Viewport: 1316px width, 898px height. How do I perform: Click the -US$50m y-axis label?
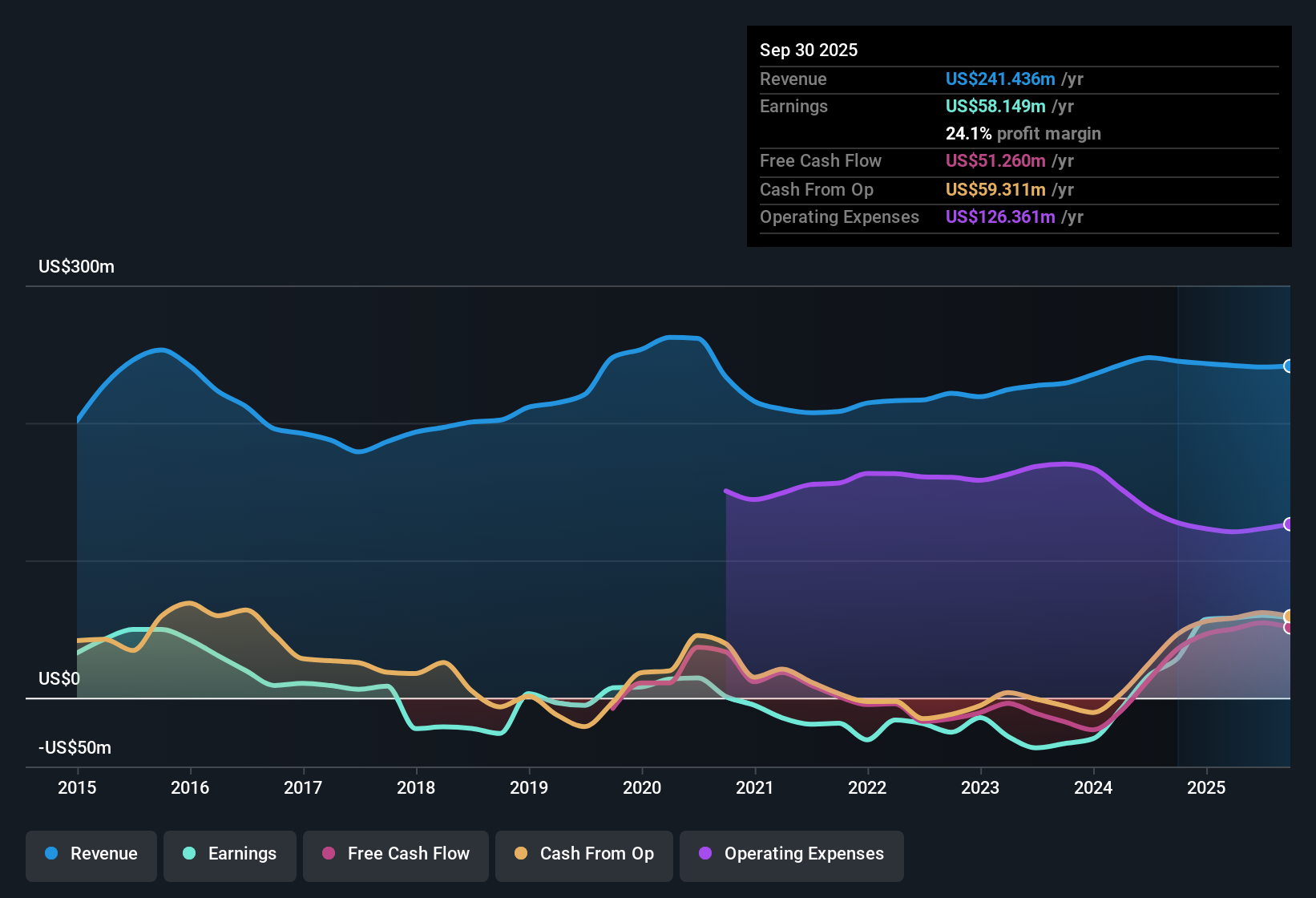(x=75, y=747)
